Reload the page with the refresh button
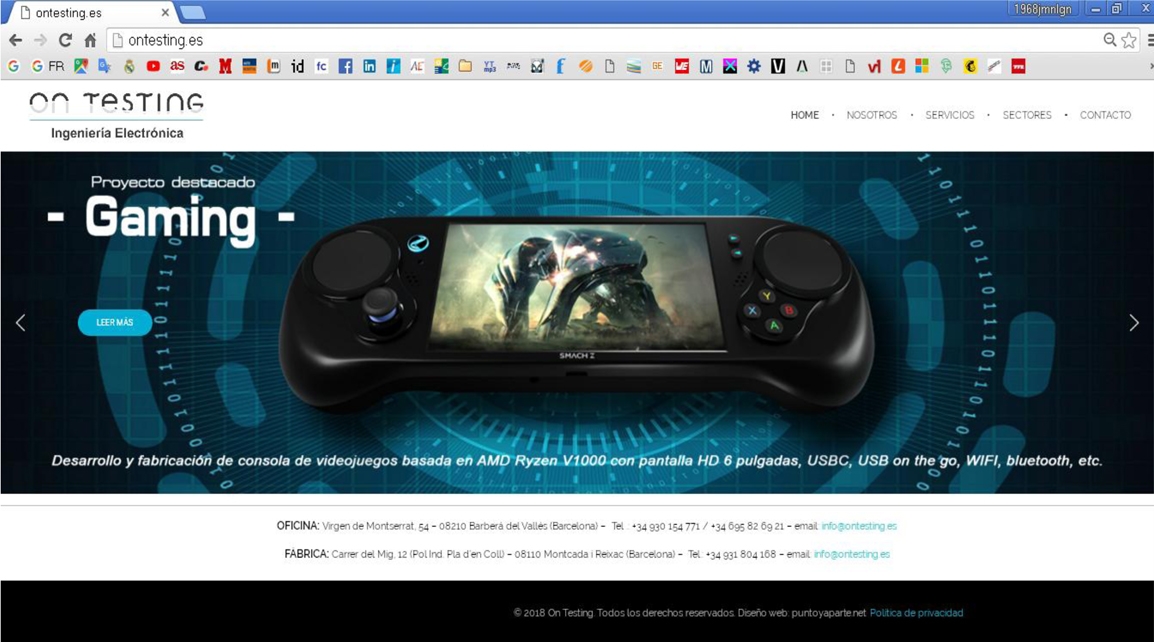 tap(65, 40)
